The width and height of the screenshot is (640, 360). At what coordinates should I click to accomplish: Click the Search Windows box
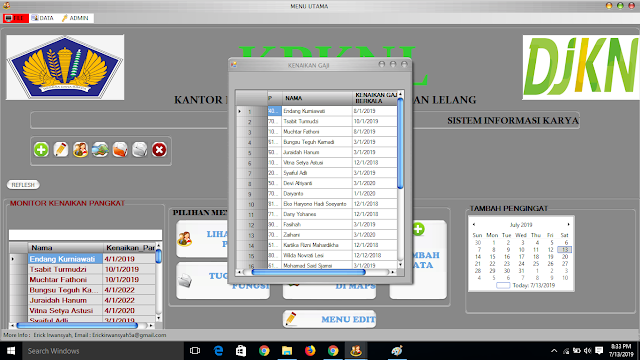tap(102, 351)
